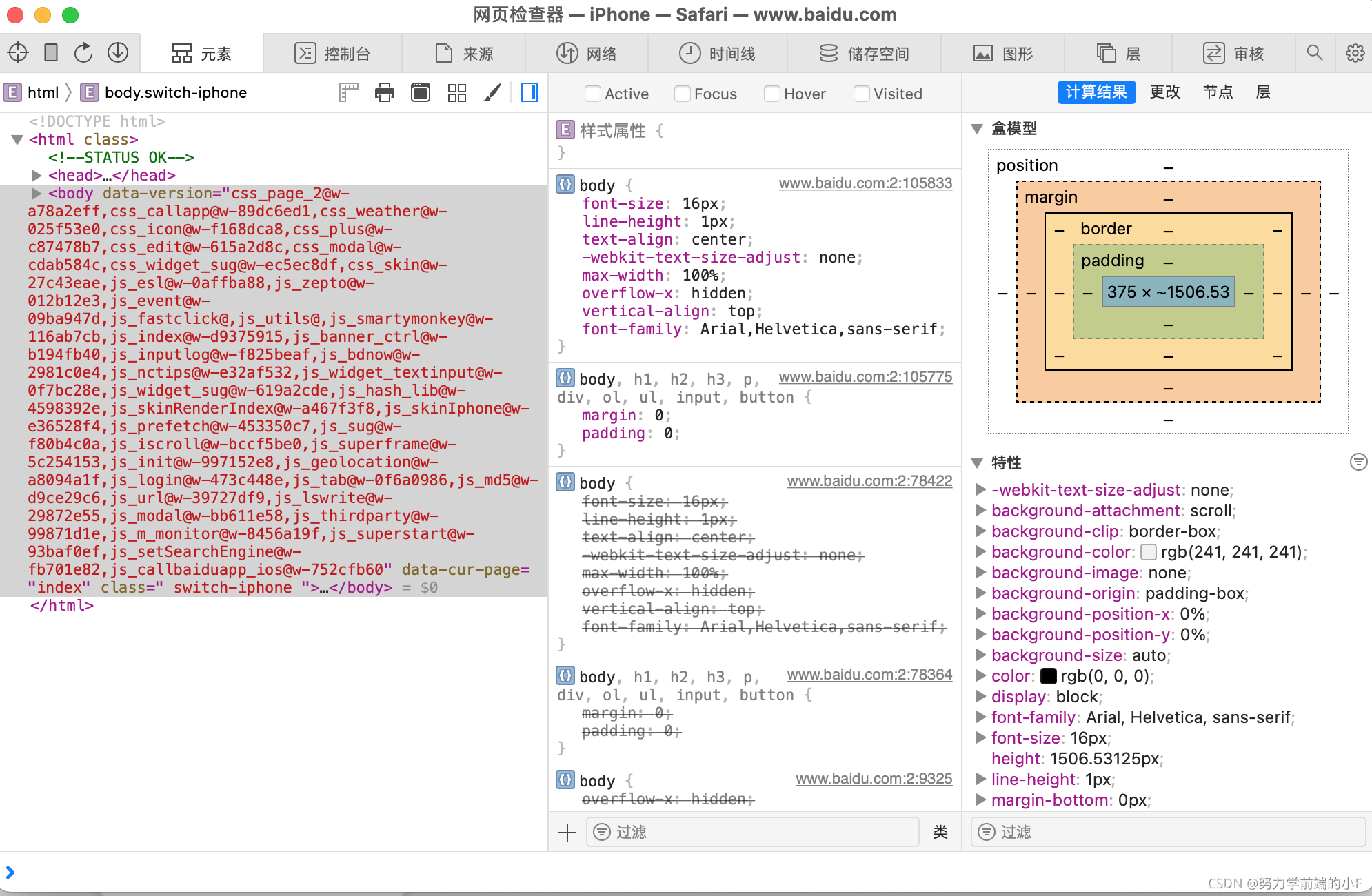1372x896 pixels.
Task: Open the console prompt chevron
Action: pos(10,873)
